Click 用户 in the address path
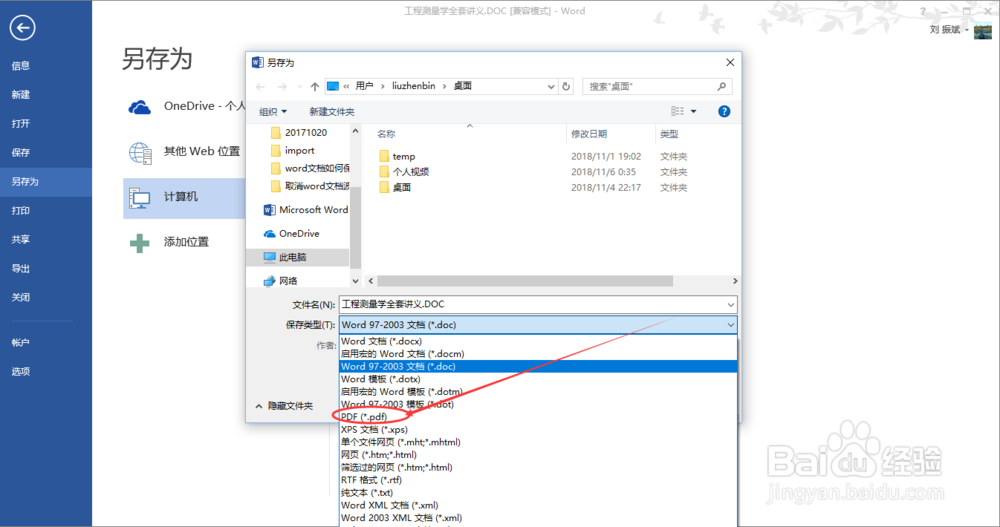 (364, 86)
